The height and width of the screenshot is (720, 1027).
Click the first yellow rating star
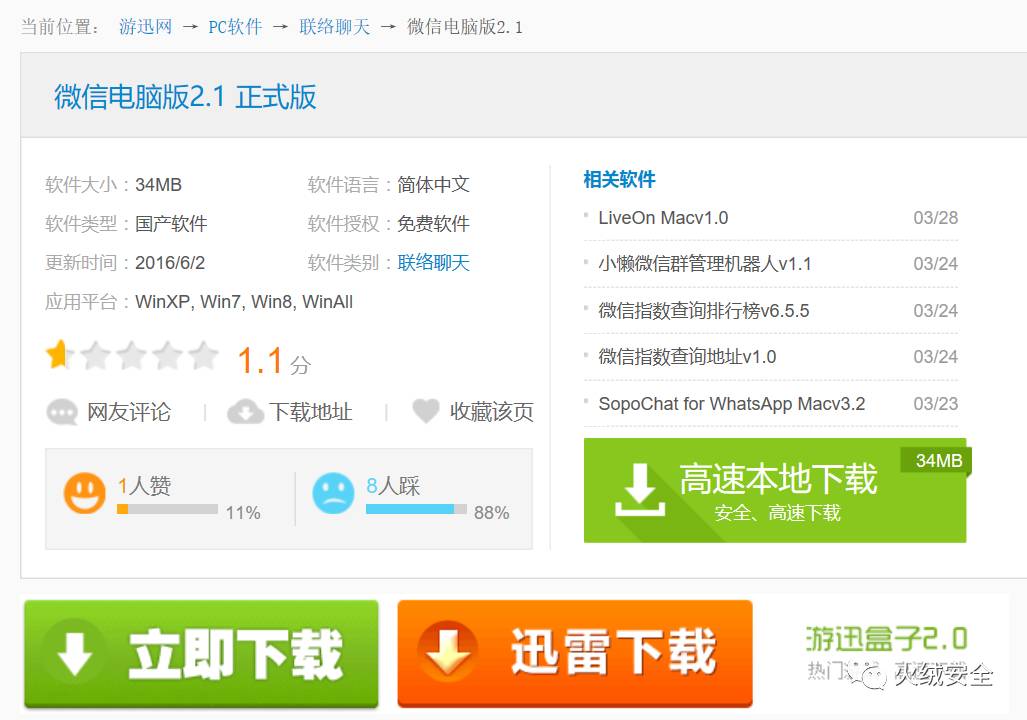[x=59, y=355]
